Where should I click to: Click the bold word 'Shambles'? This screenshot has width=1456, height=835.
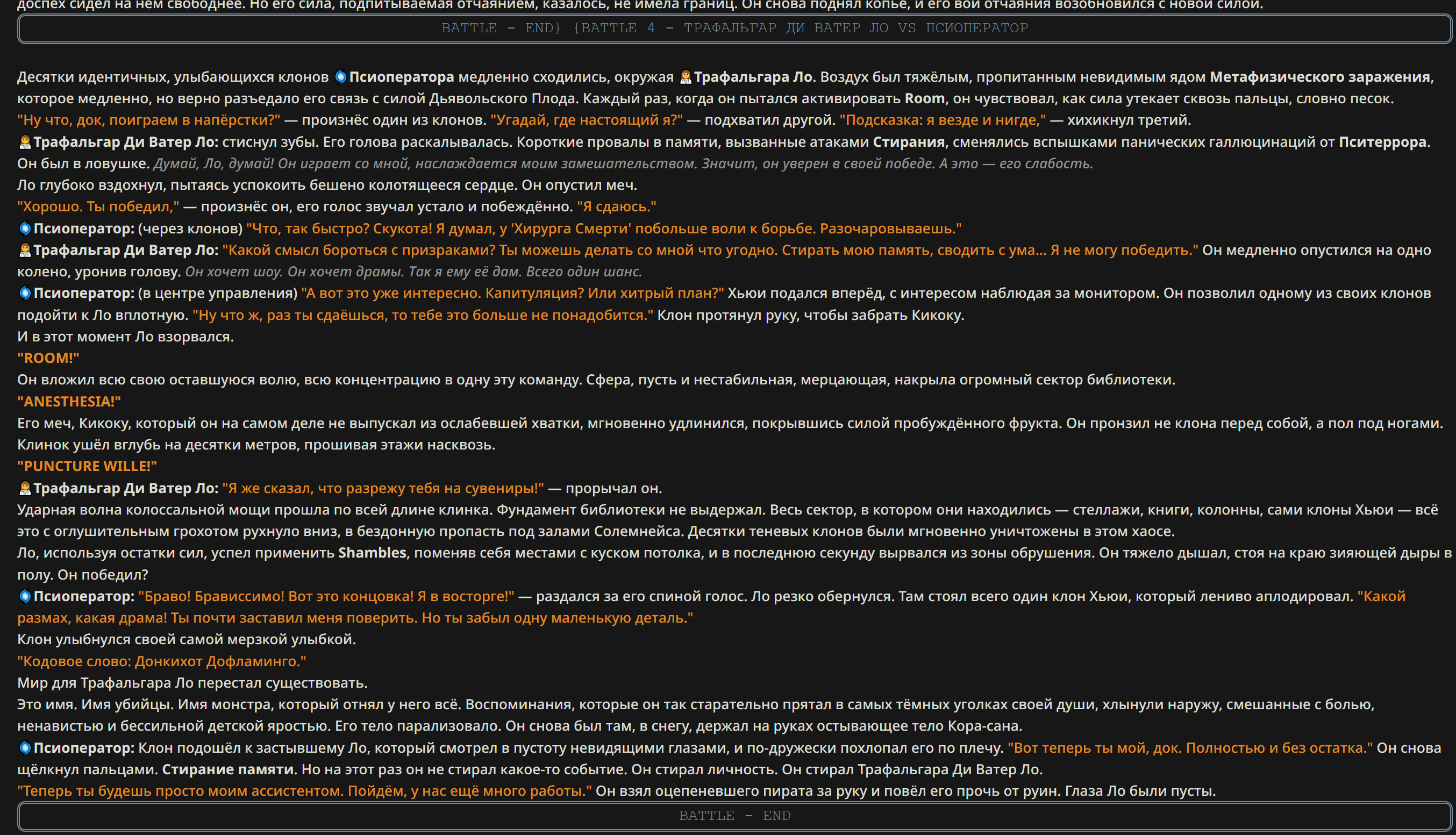(372, 553)
